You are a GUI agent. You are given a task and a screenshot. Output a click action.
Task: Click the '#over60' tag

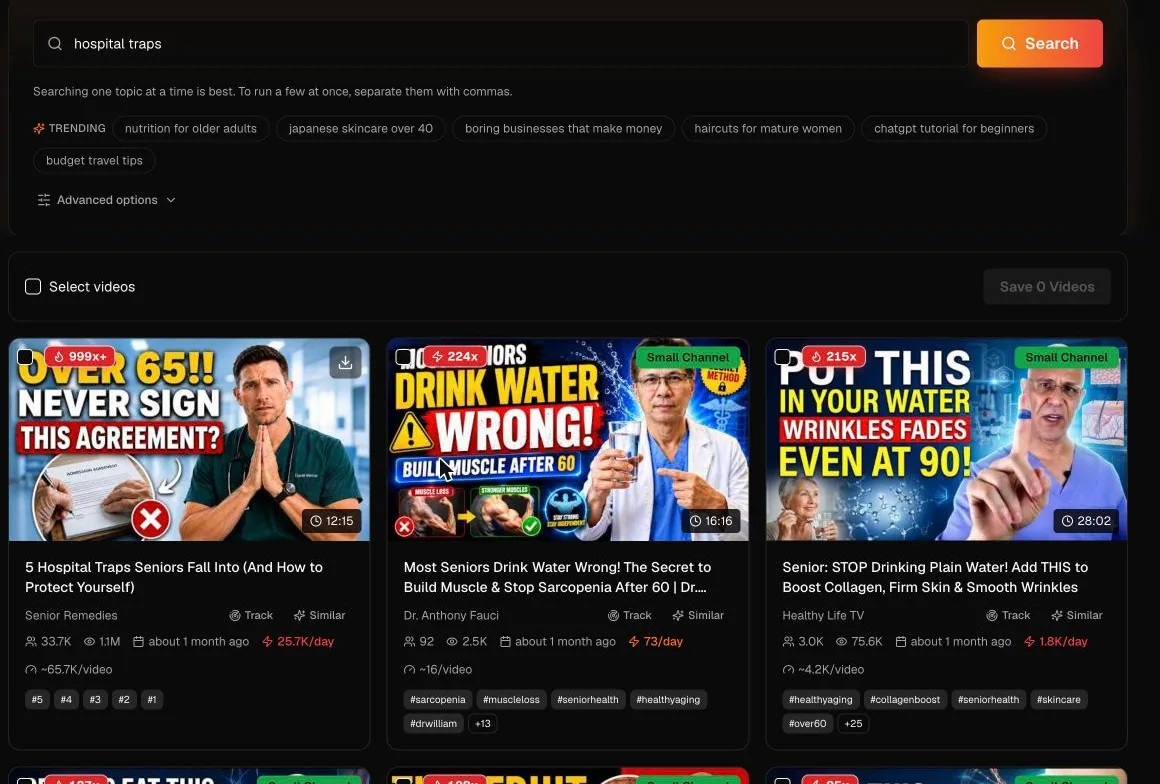pyautogui.click(x=807, y=723)
